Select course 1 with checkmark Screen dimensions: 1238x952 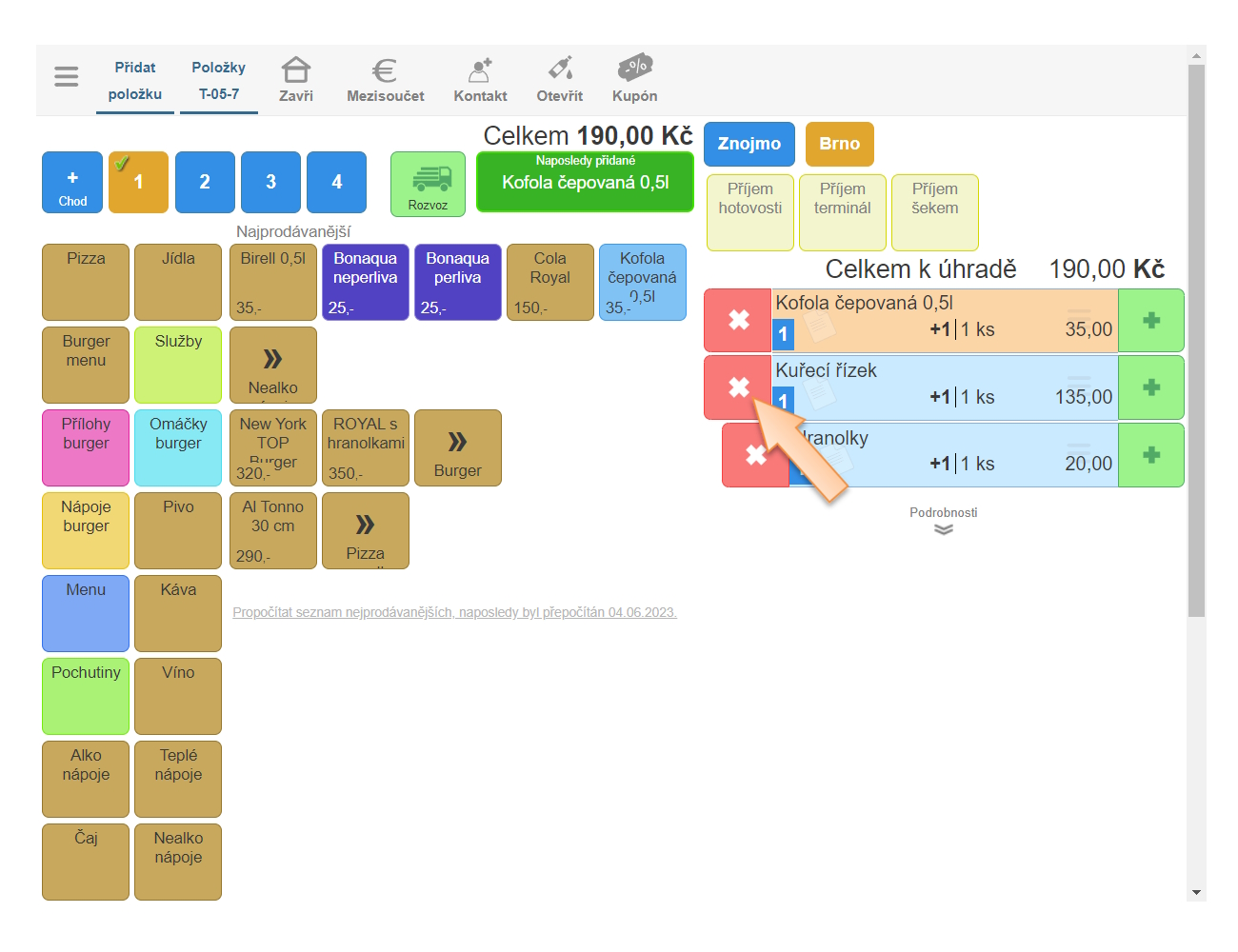coord(138,182)
